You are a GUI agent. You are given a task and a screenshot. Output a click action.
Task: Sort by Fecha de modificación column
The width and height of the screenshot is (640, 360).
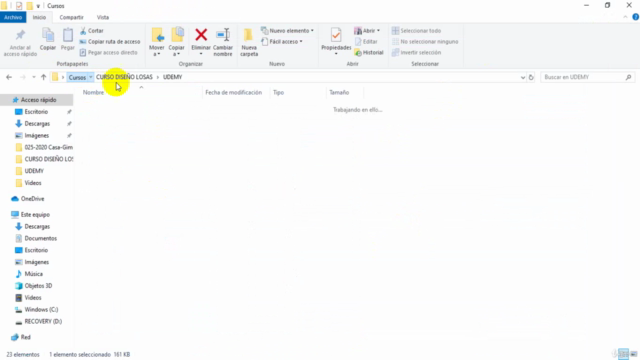pos(233,93)
